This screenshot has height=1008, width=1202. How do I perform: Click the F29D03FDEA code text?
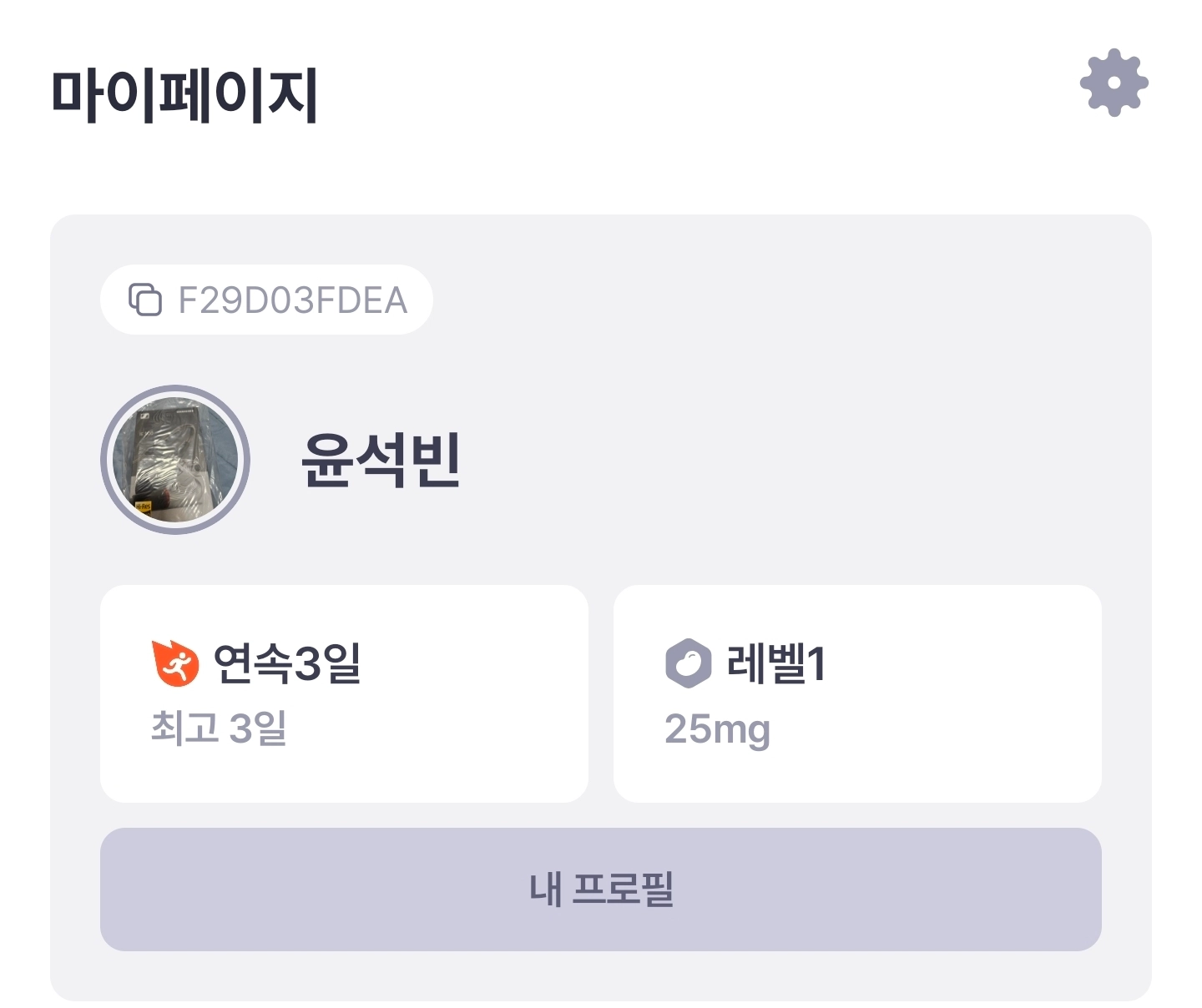coord(292,300)
